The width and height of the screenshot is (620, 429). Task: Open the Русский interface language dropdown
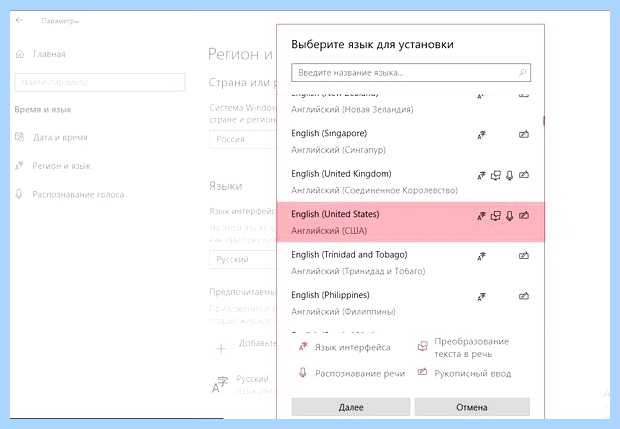[242, 259]
